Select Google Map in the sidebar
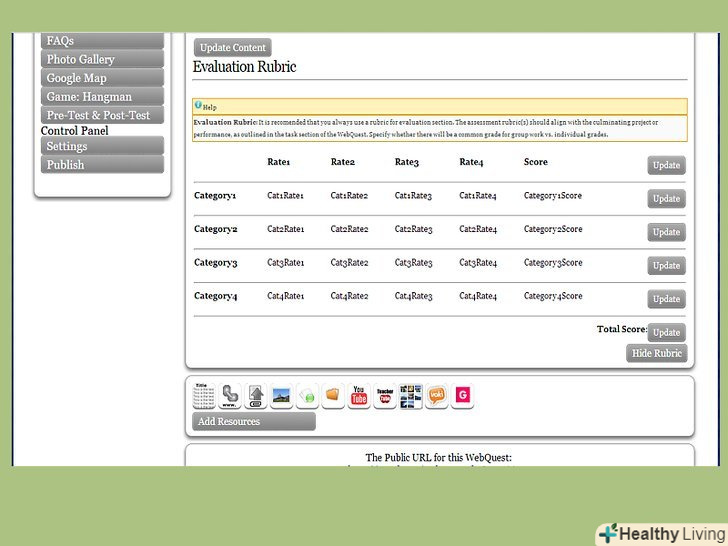Screen dimensions: 728x546 [x=102, y=78]
